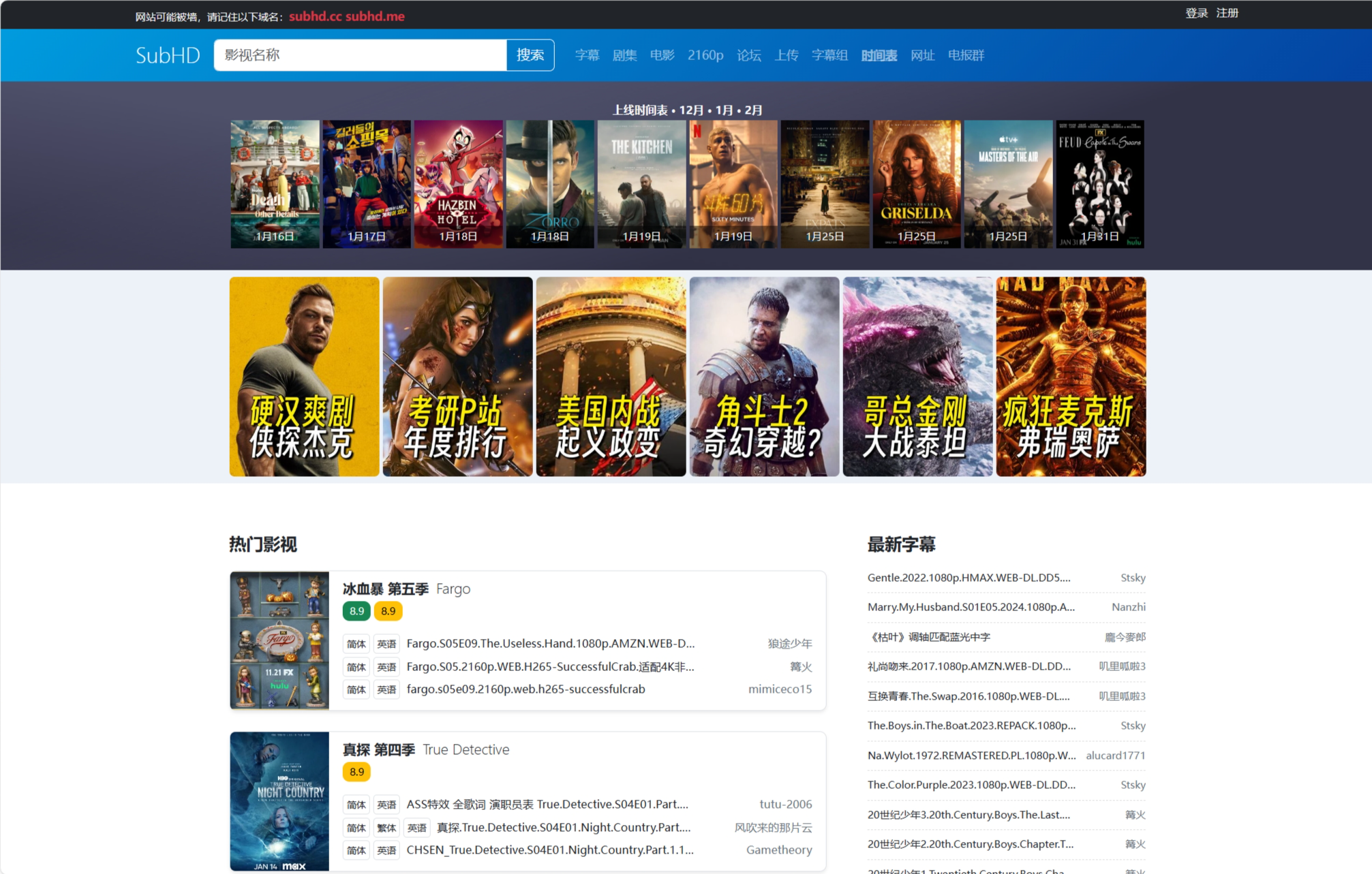Click the 搜索 search button

[530, 55]
